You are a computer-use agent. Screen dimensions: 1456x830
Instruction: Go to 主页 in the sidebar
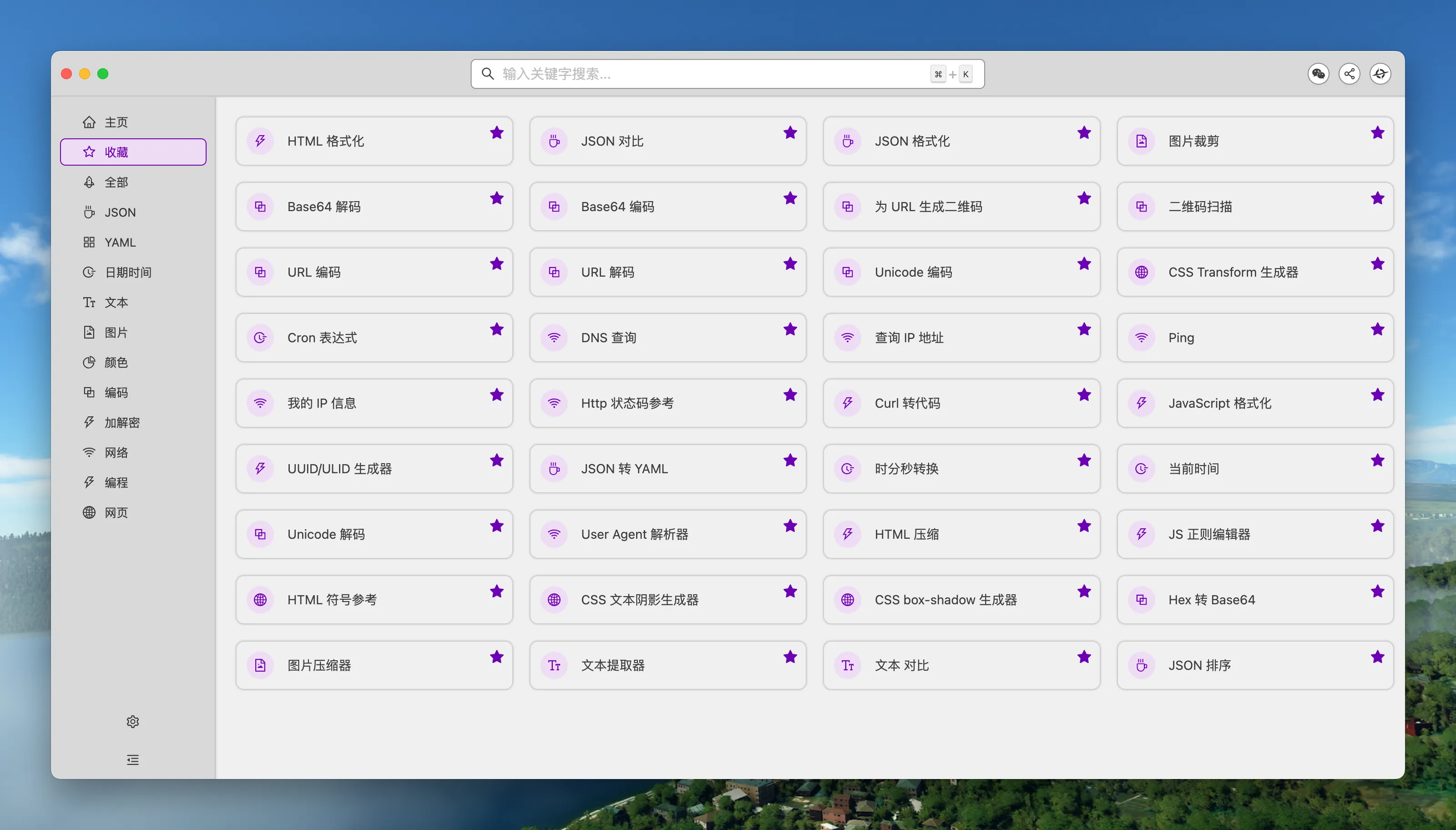116,122
